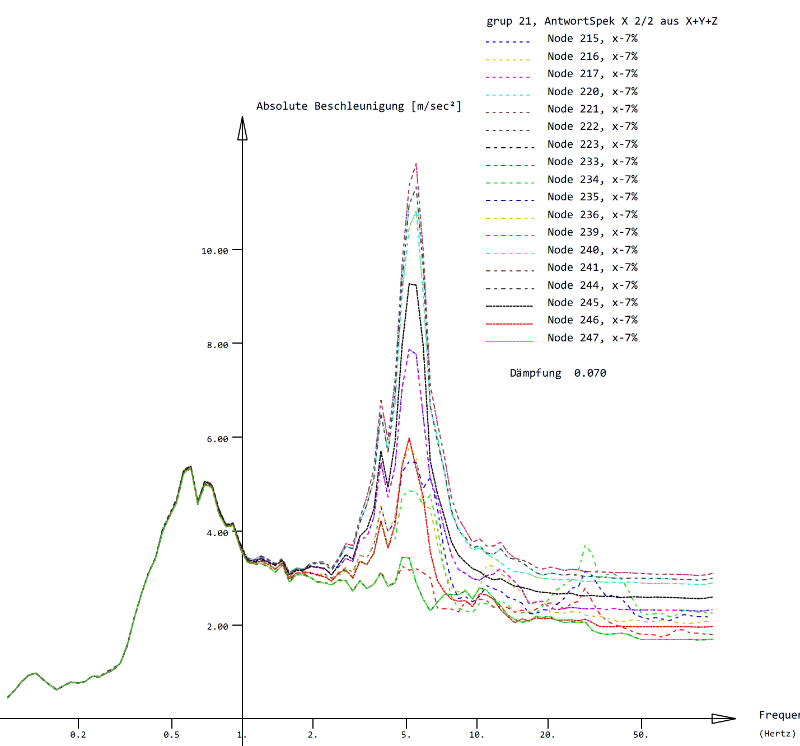Viewport: 800px width, 746px height.
Task: Click legend entry "Node 240, x-7%"
Action: tap(592, 250)
